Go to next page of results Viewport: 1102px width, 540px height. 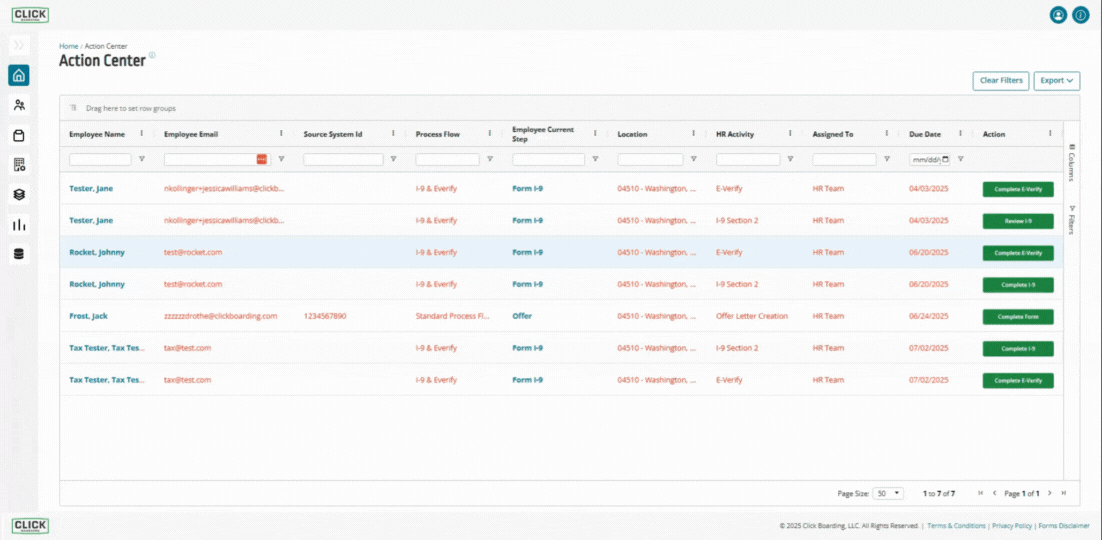tap(1050, 493)
